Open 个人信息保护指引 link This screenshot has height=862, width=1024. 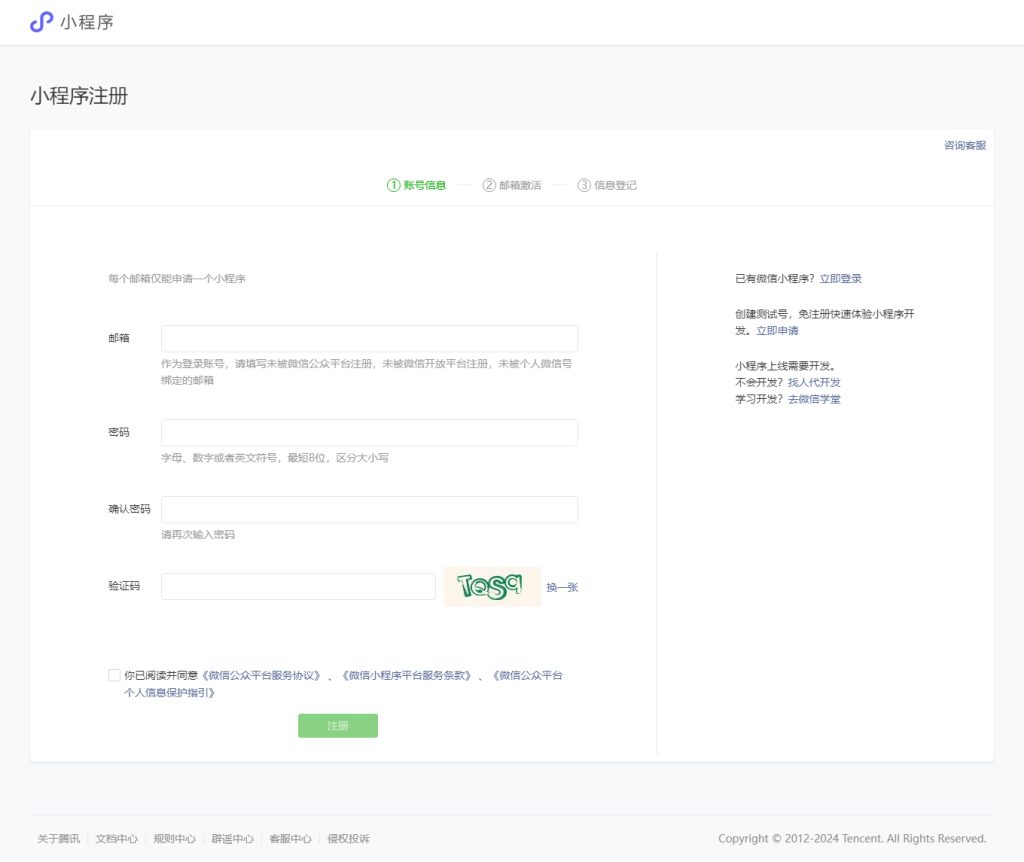pyautogui.click(x=169, y=692)
